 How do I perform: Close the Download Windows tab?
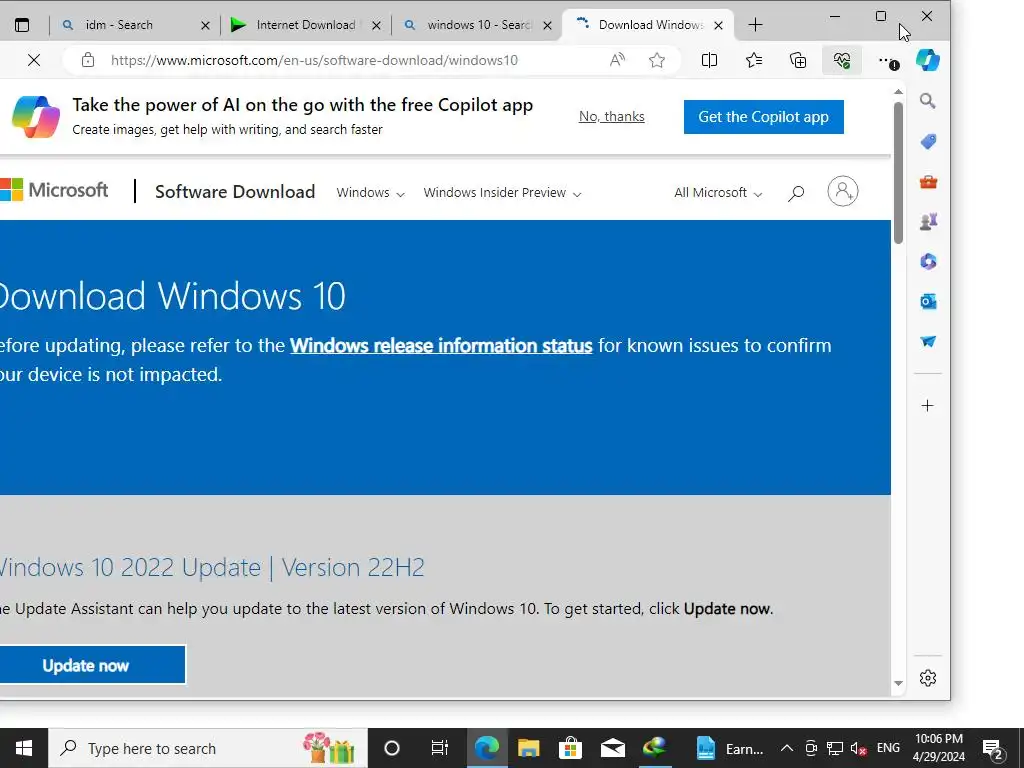tap(718, 25)
